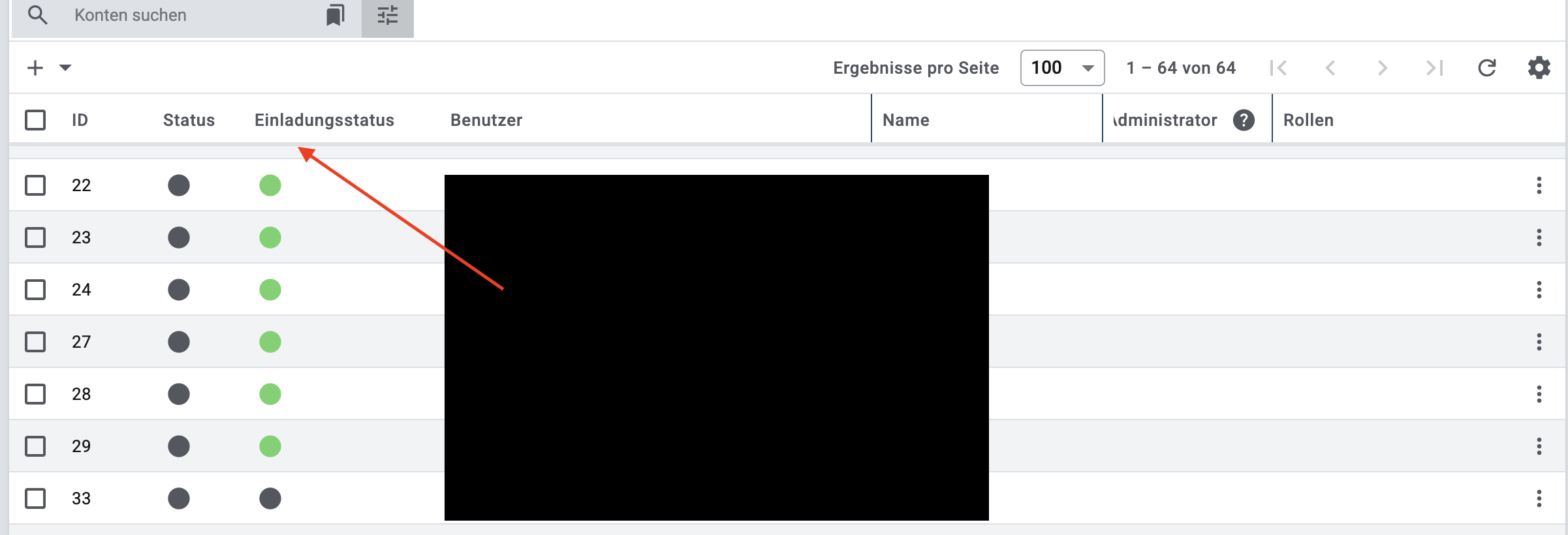1568x535 pixels.
Task: Click the status dot for ID 29
Action: 179,446
